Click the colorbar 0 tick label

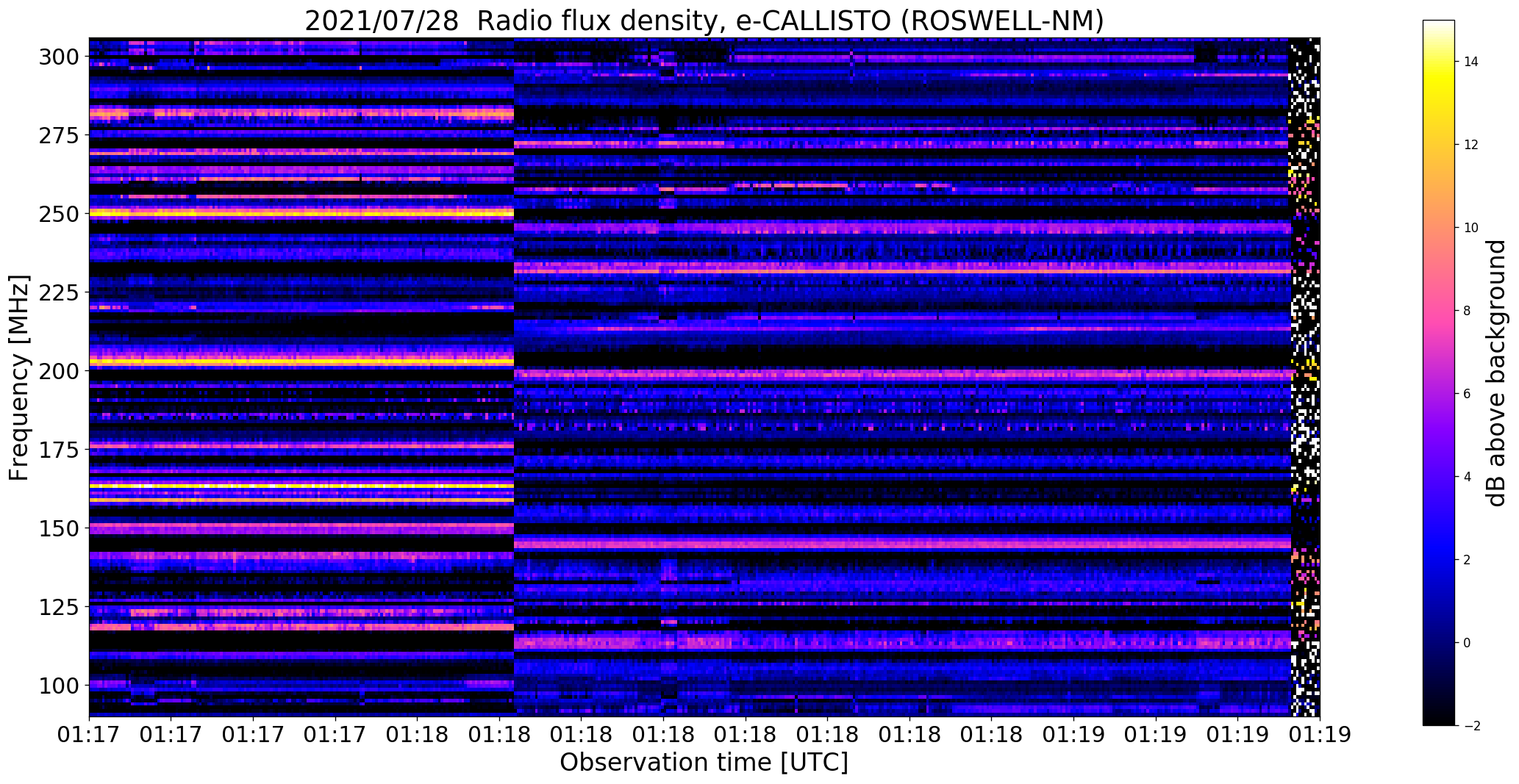(x=1467, y=643)
